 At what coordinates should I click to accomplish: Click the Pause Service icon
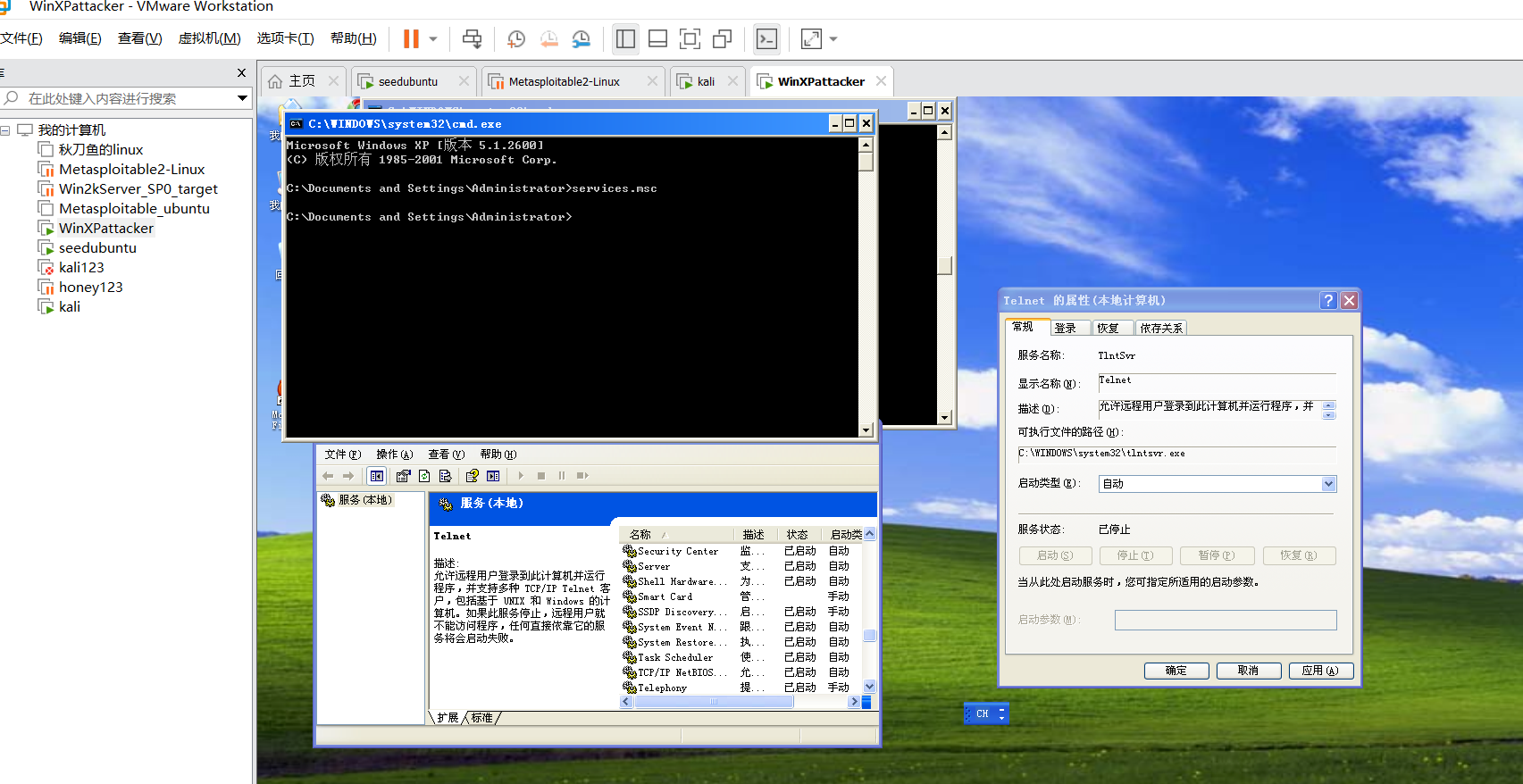click(562, 476)
